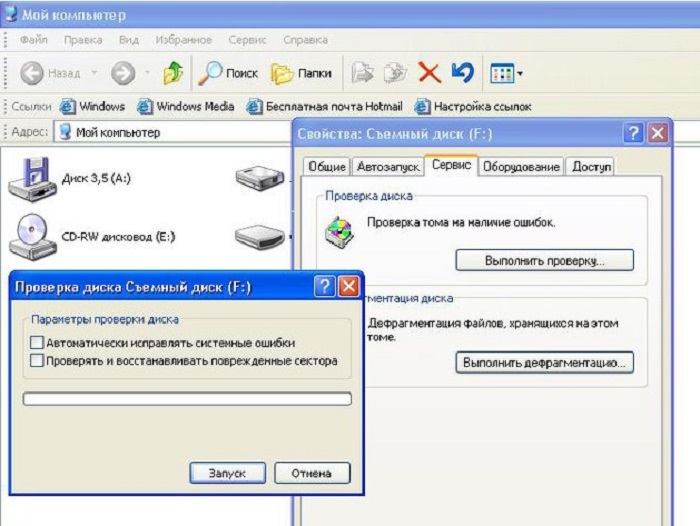Click help button in Свойства dialog
Viewport: 700px width, 526px height.
click(633, 133)
